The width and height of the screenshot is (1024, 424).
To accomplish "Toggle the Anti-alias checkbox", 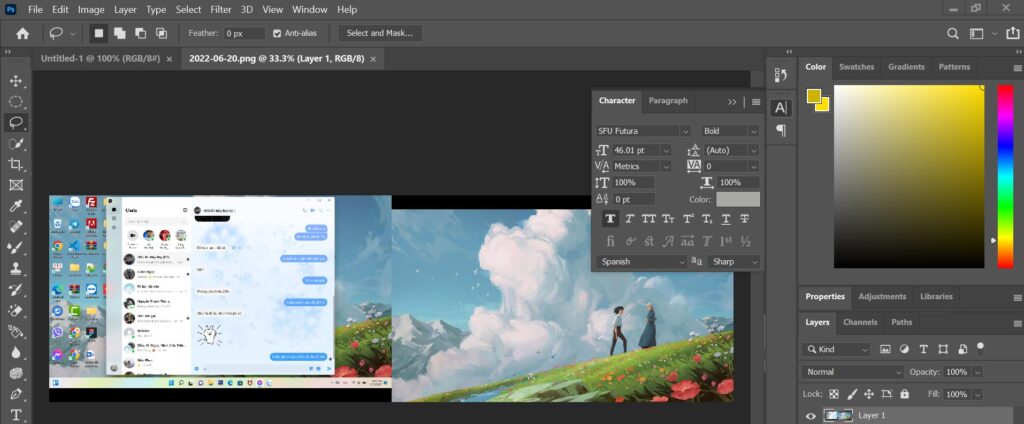I will [277, 33].
